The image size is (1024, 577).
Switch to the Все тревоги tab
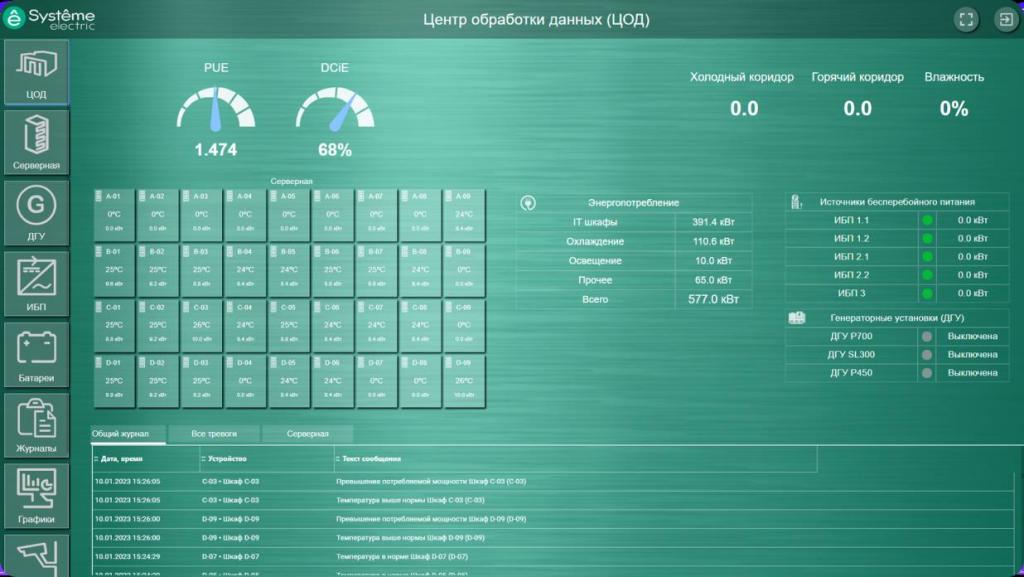pos(213,434)
